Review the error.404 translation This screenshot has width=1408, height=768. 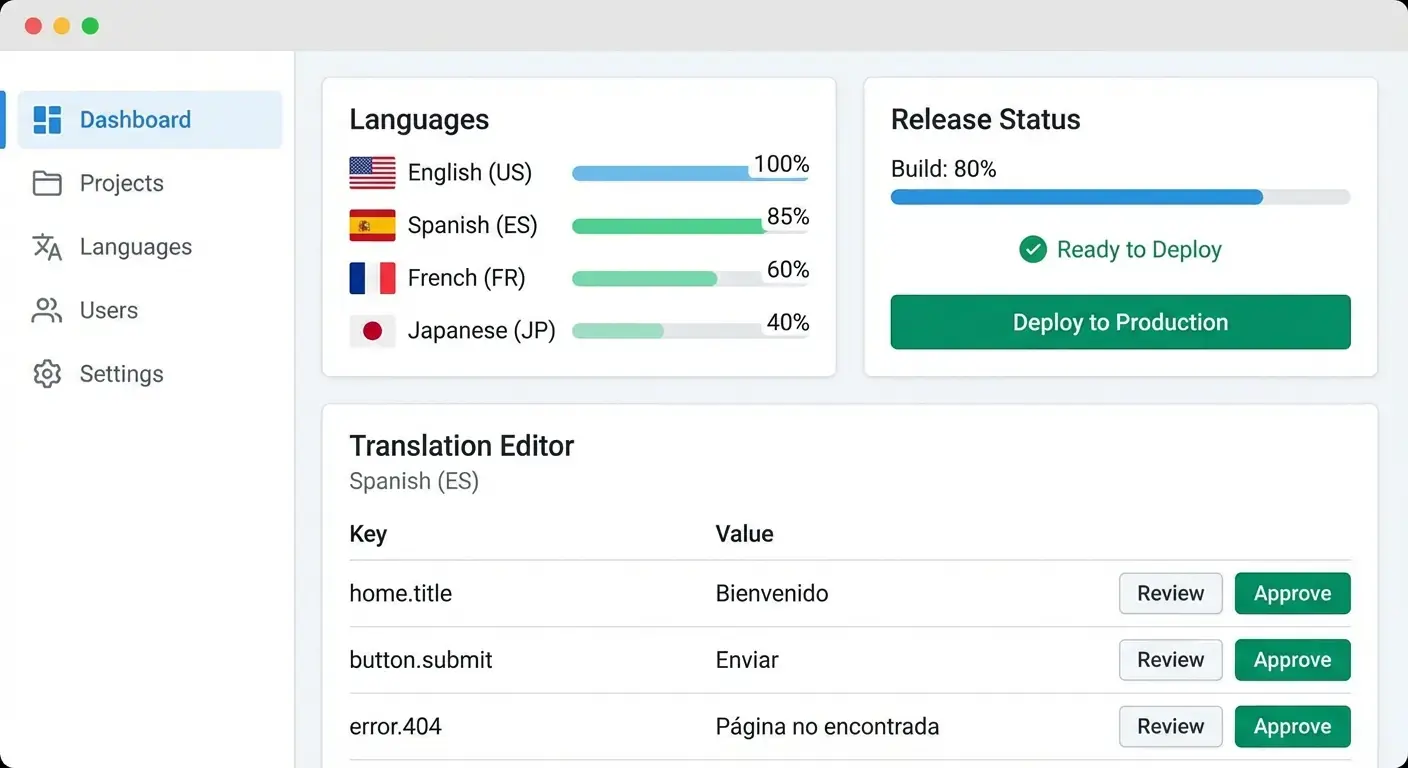coord(1170,726)
